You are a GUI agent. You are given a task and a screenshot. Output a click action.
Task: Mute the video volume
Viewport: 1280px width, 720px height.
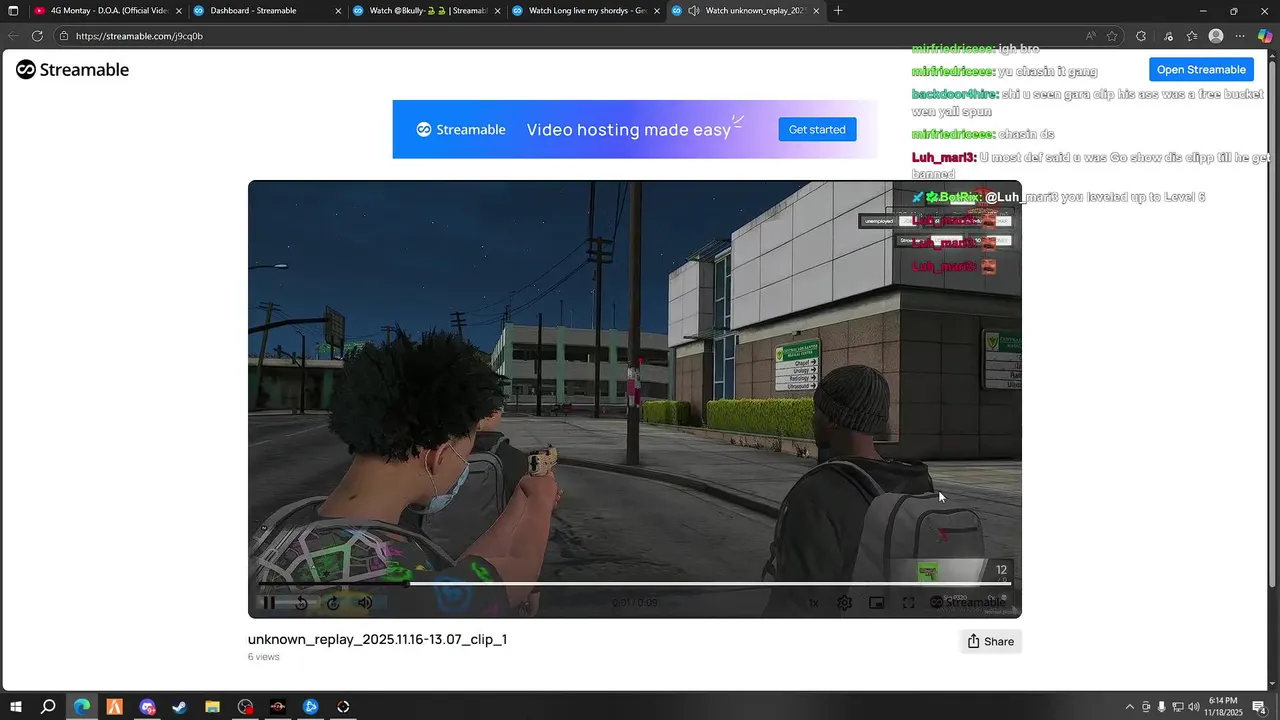tap(365, 602)
